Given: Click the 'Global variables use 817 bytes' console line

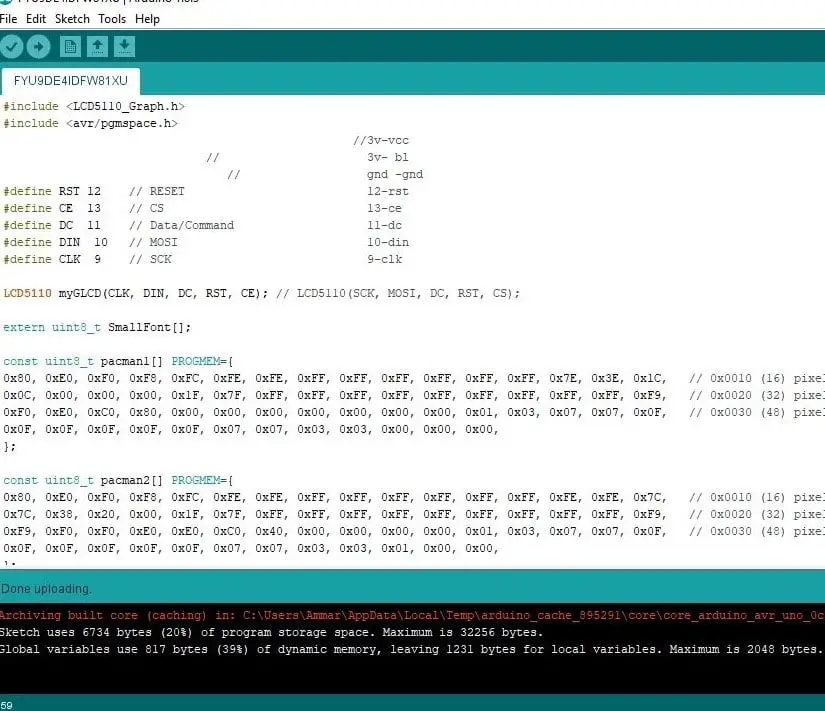Looking at the screenshot, I should coord(410,649).
